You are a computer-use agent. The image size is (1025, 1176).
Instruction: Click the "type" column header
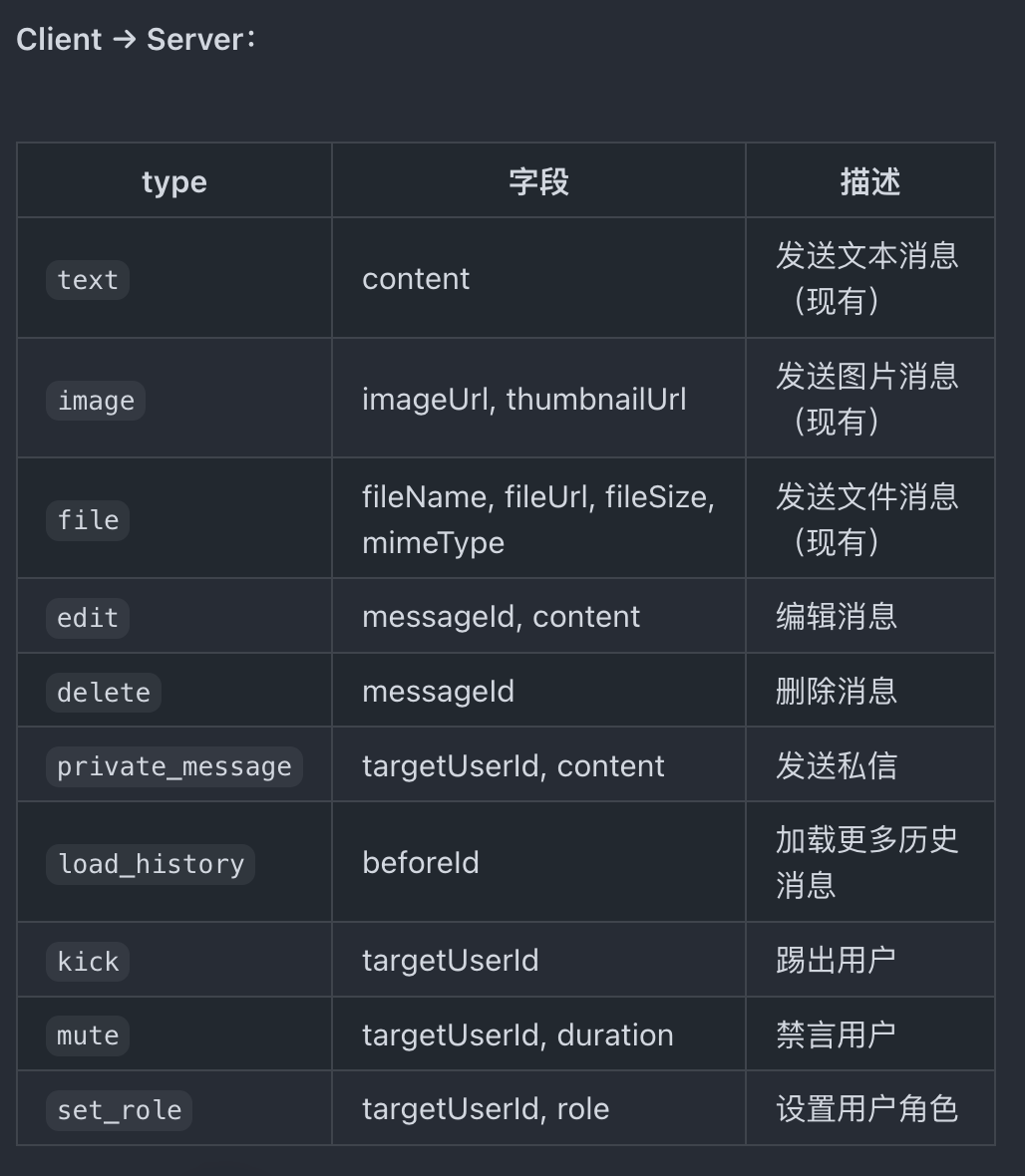click(x=174, y=181)
